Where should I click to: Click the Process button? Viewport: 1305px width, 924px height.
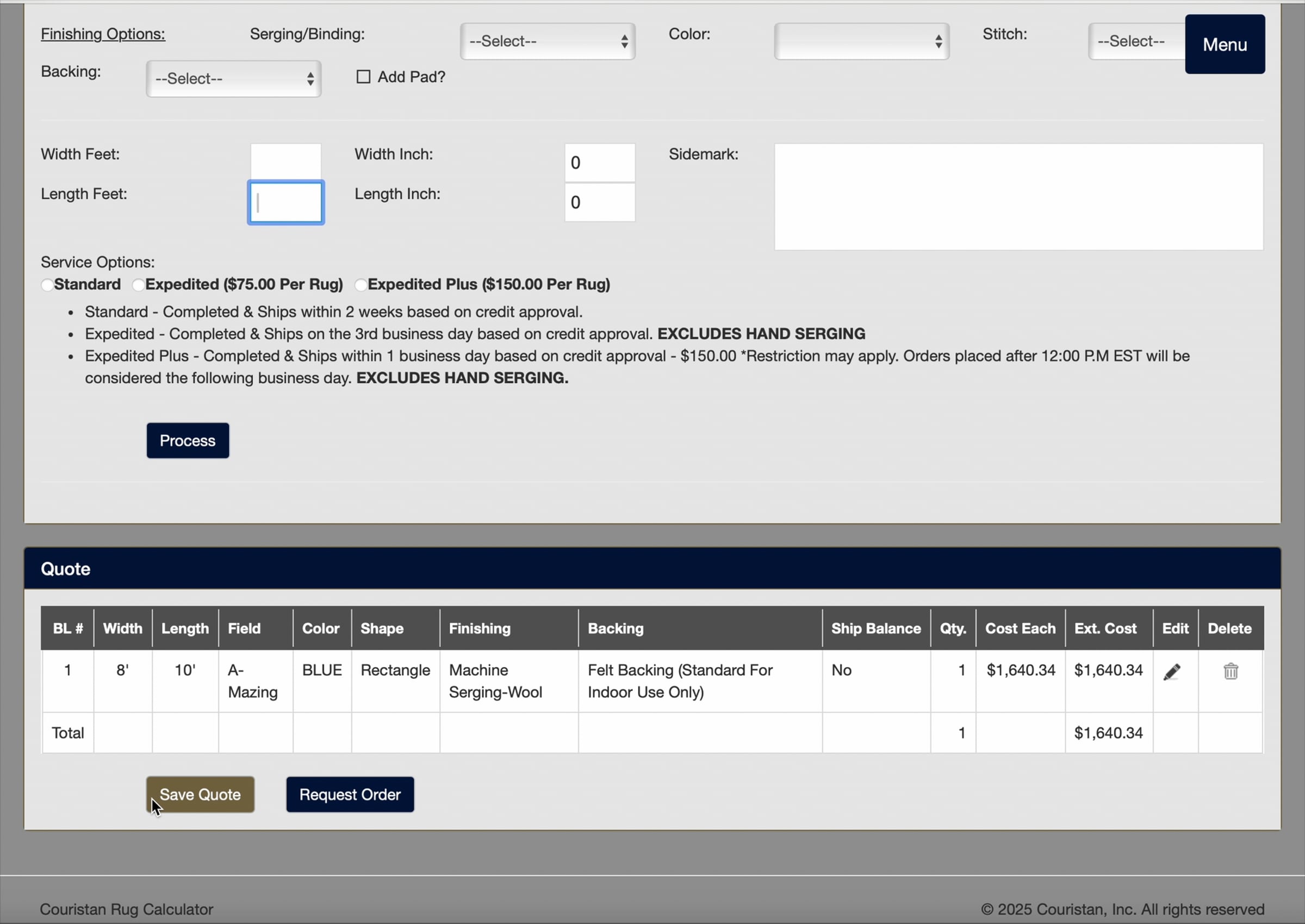[188, 440]
